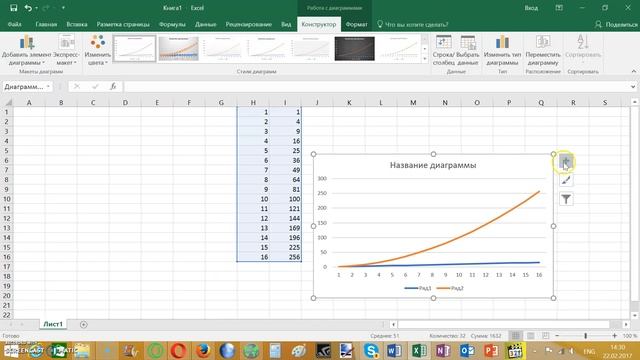Click cell containing 256

tap(285, 257)
